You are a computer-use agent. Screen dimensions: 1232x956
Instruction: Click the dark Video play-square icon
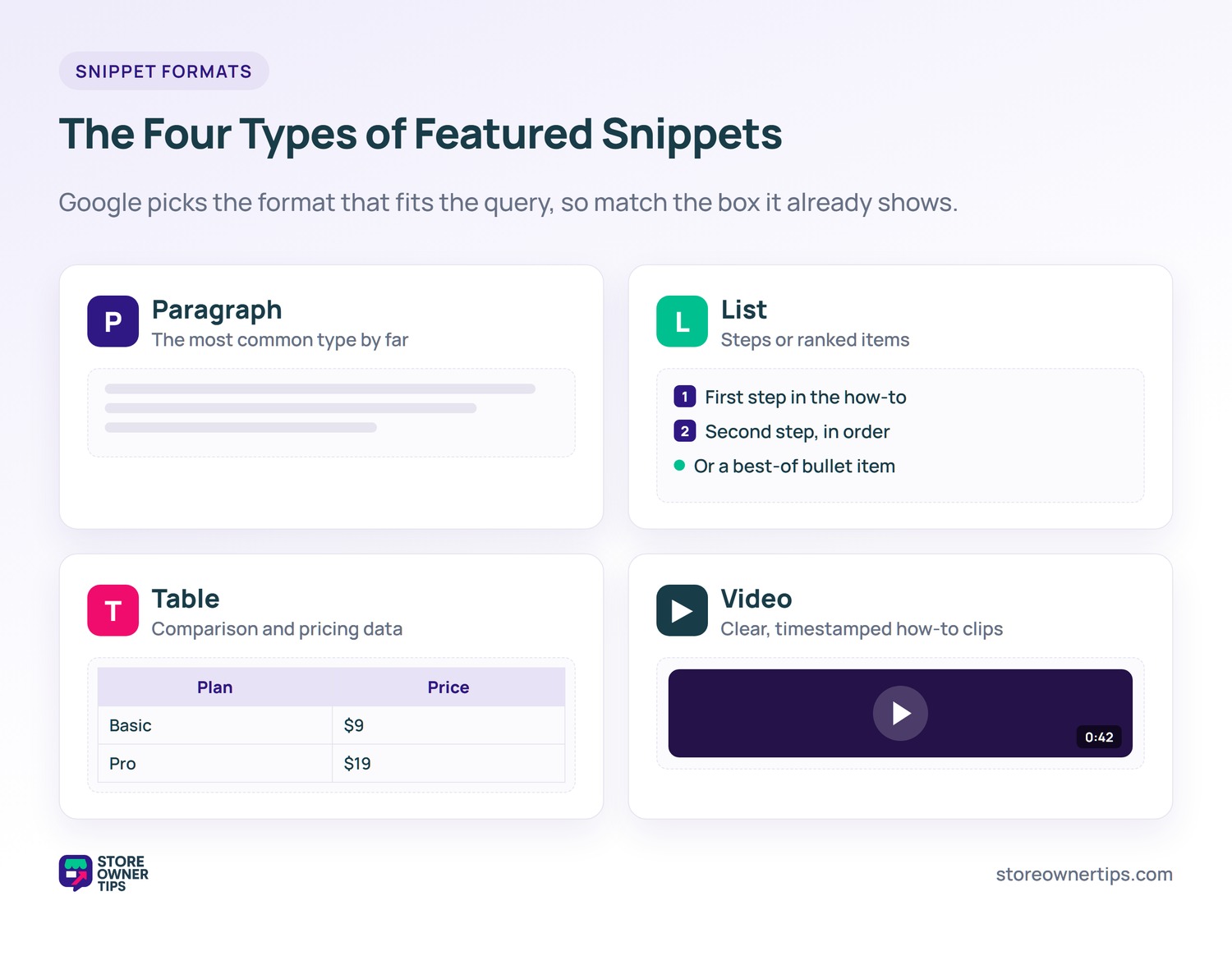tap(682, 610)
